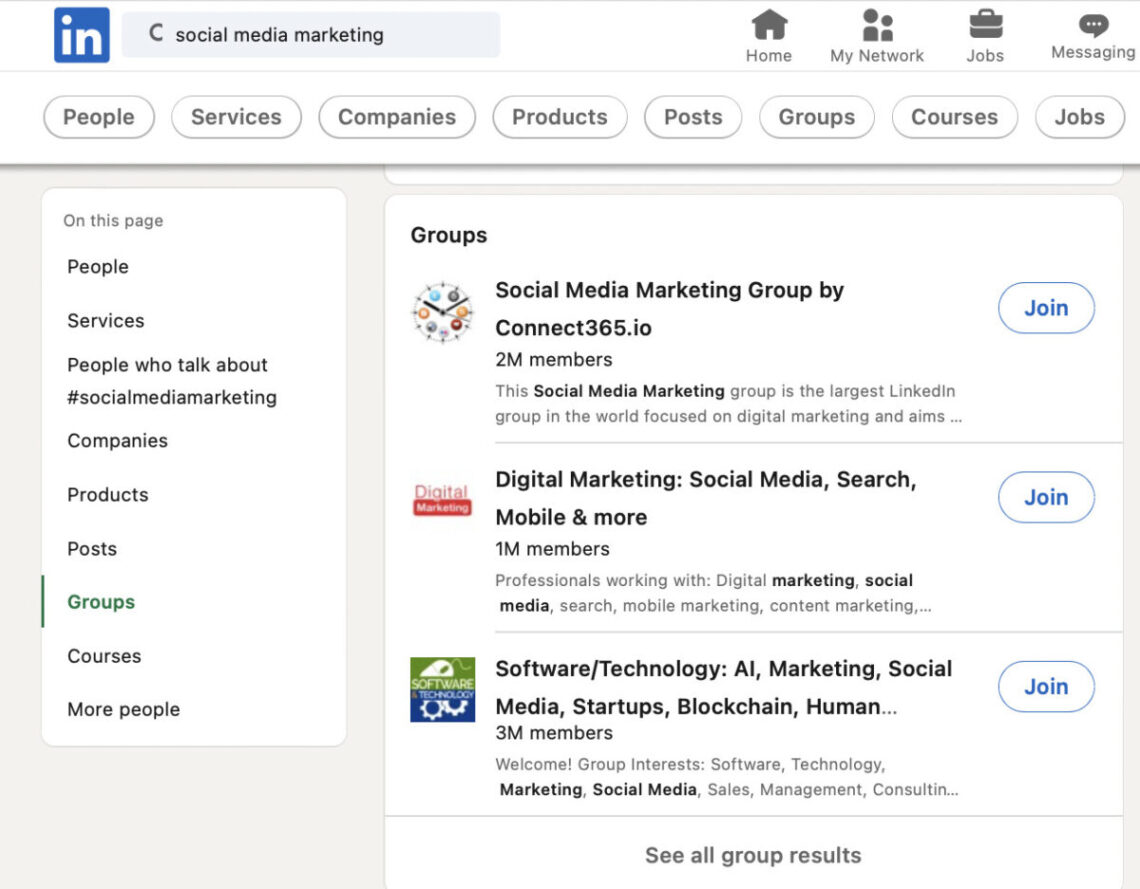The image size is (1140, 889).
Task: Select Groups in the On this page sidebar
Action: (100, 602)
